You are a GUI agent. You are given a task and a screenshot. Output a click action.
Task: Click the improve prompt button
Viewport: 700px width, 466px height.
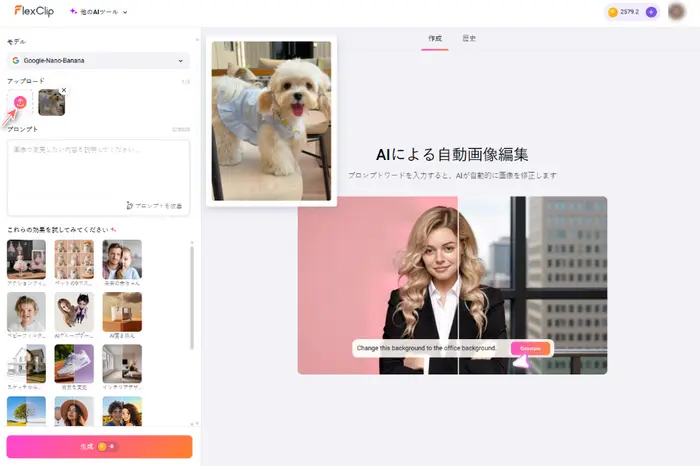click(x=154, y=206)
